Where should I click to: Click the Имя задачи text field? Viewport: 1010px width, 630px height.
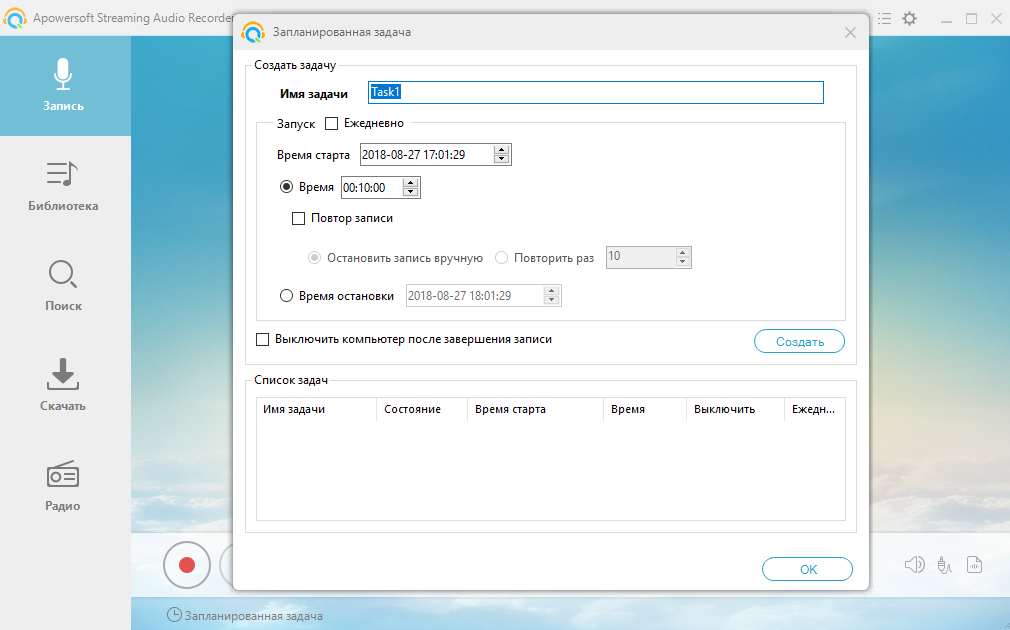coord(596,92)
